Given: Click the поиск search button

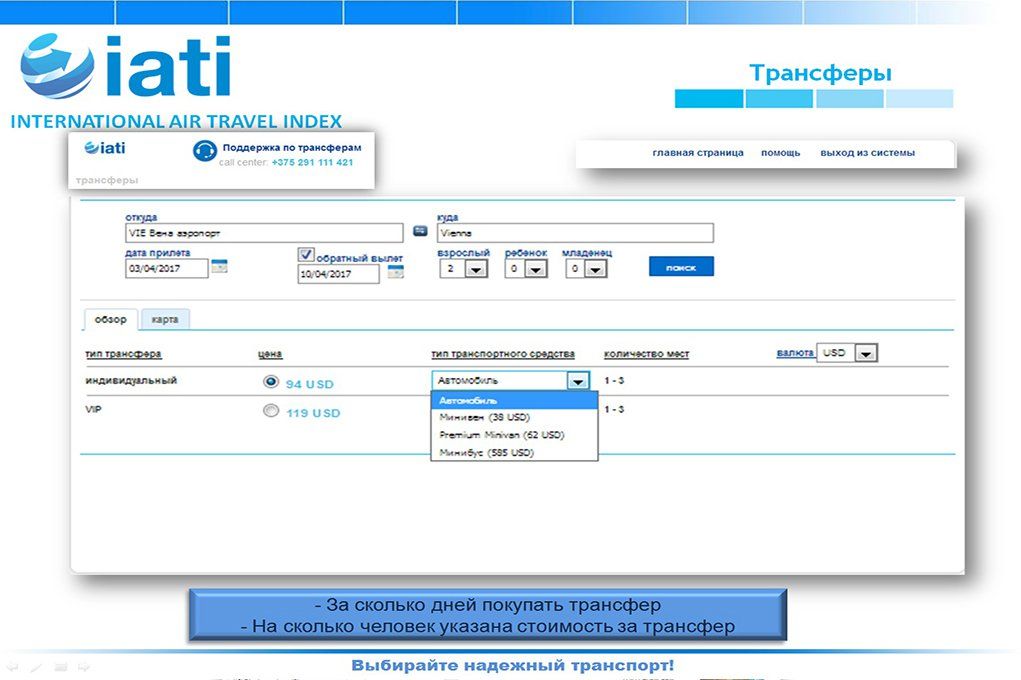Looking at the screenshot, I should tap(681, 266).
